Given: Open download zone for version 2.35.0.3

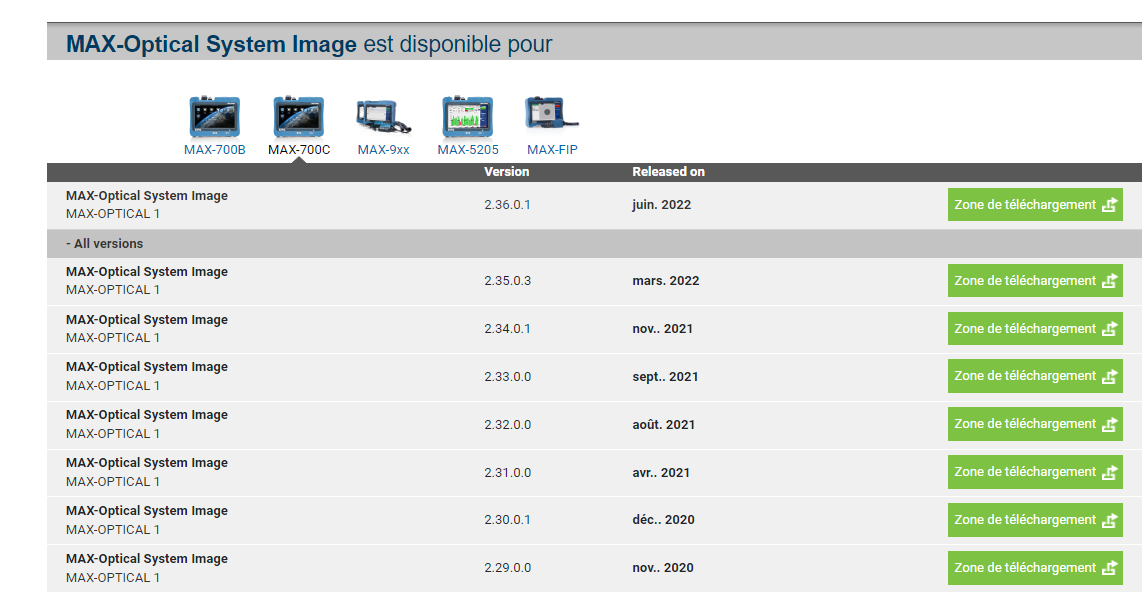Looking at the screenshot, I should click(x=1035, y=281).
